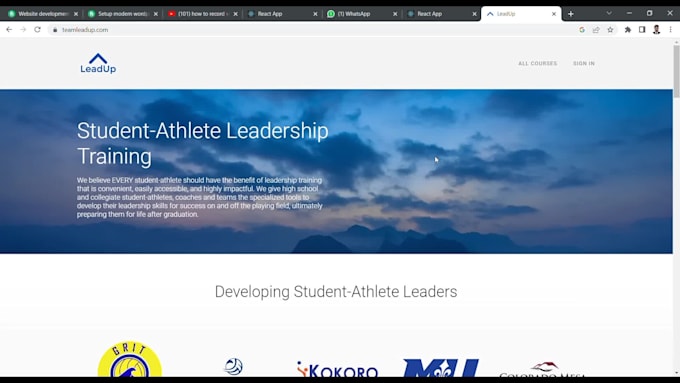680x383 pixels.
Task: Bookmark this page with the star icon
Action: click(610, 29)
